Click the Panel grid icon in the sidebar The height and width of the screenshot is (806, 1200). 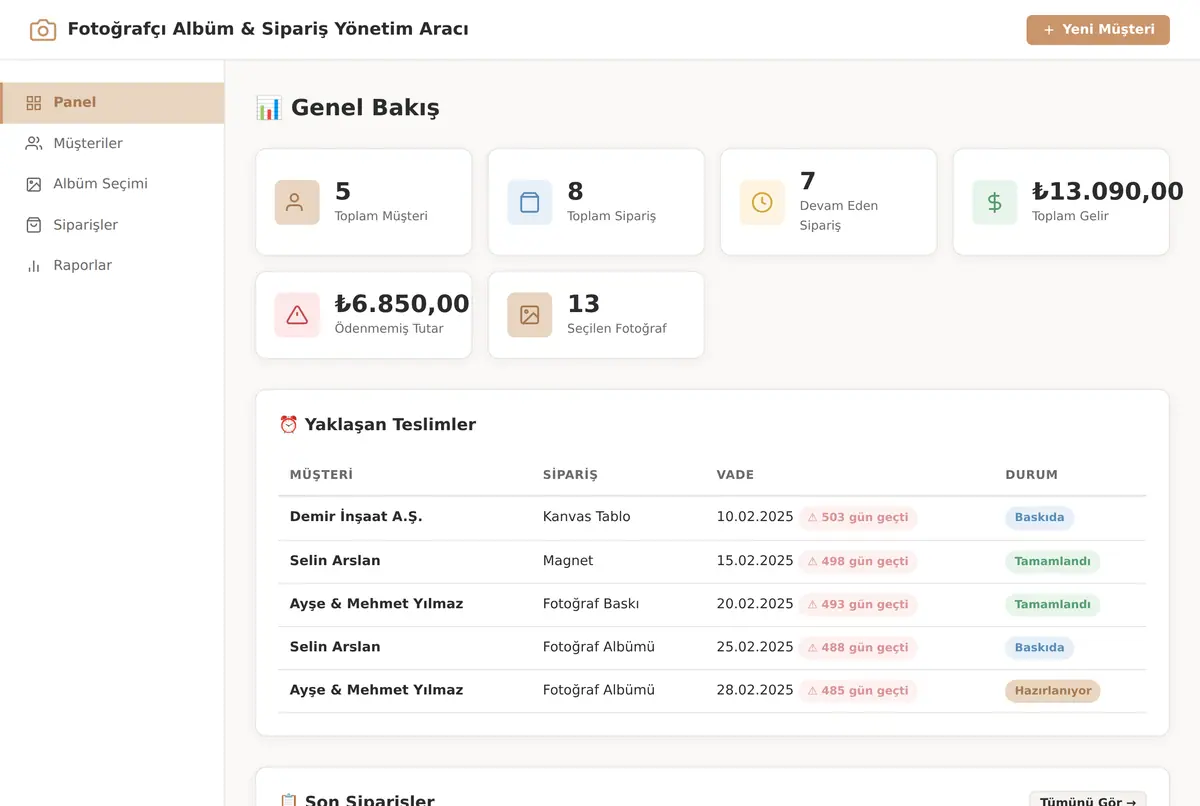[34, 103]
